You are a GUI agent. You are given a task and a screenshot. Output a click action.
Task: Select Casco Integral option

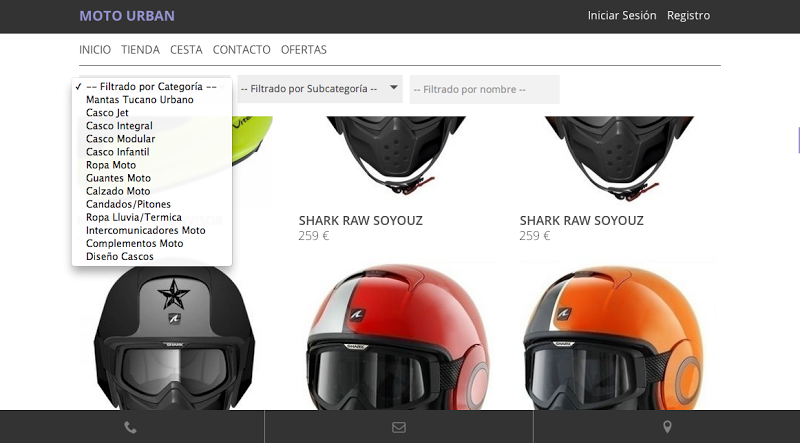(x=152, y=126)
